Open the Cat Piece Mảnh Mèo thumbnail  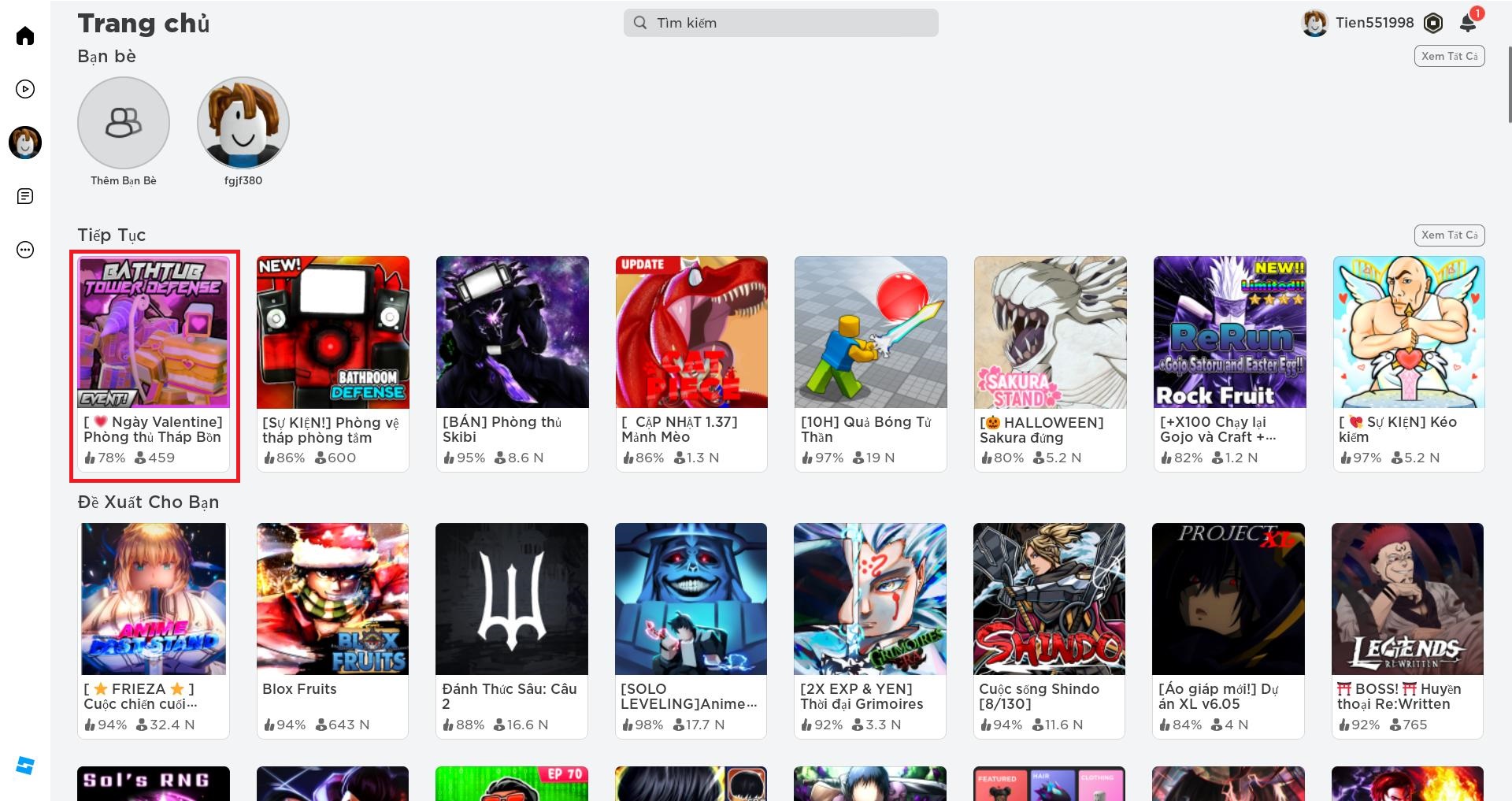[691, 332]
